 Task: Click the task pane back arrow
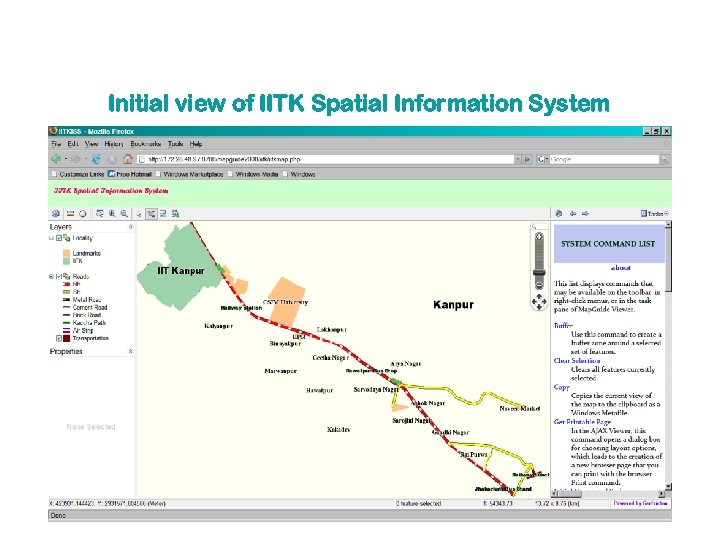click(573, 214)
